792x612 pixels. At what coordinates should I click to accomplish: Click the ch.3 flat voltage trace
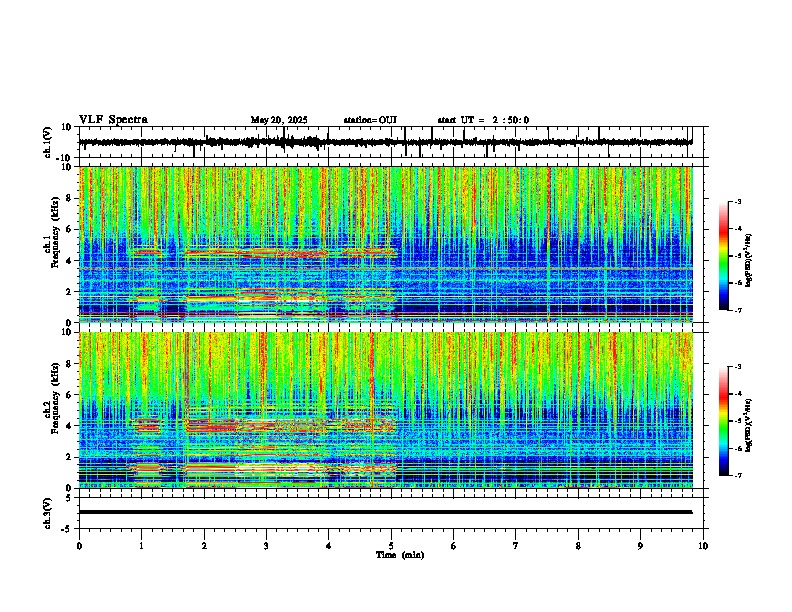click(x=386, y=512)
